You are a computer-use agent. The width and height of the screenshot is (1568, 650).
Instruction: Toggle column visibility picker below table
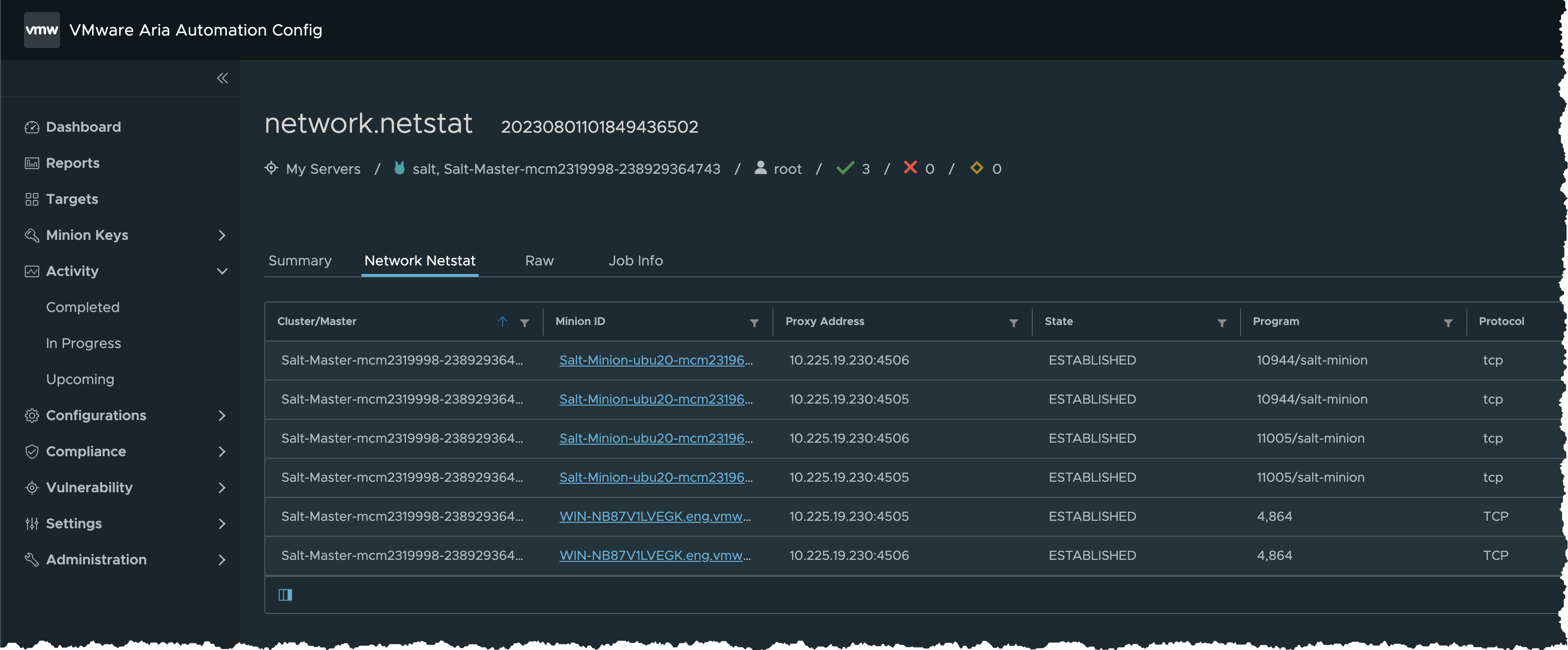285,594
